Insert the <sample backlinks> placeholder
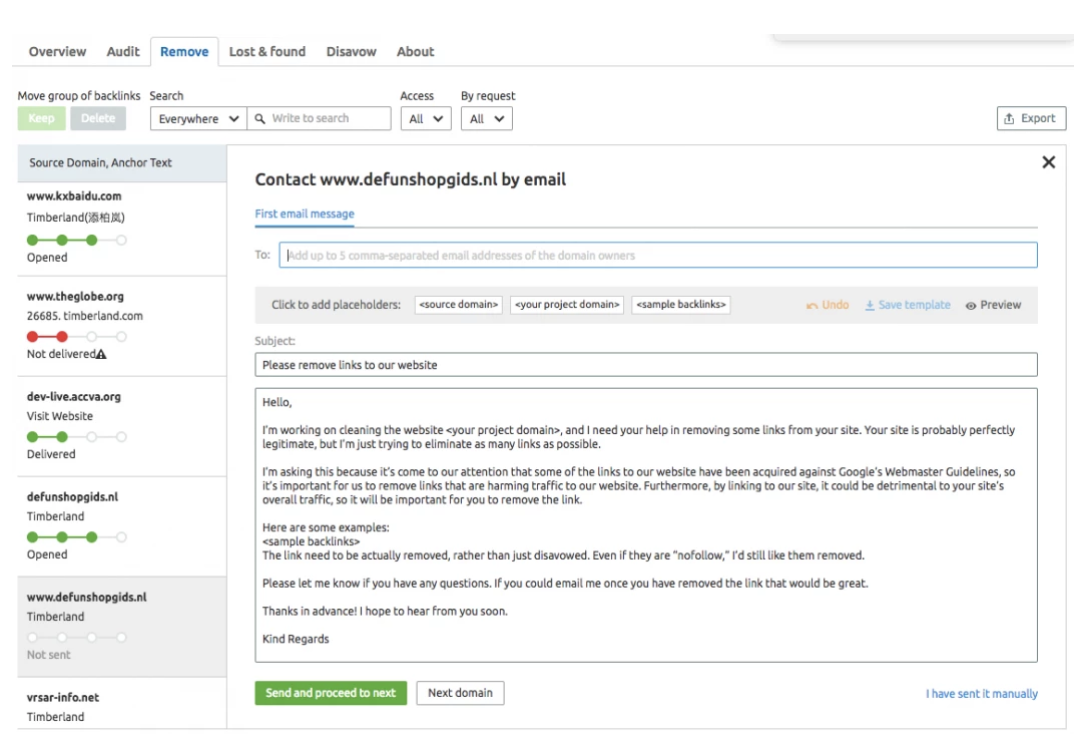This screenshot has width=1088, height=750. click(x=680, y=305)
